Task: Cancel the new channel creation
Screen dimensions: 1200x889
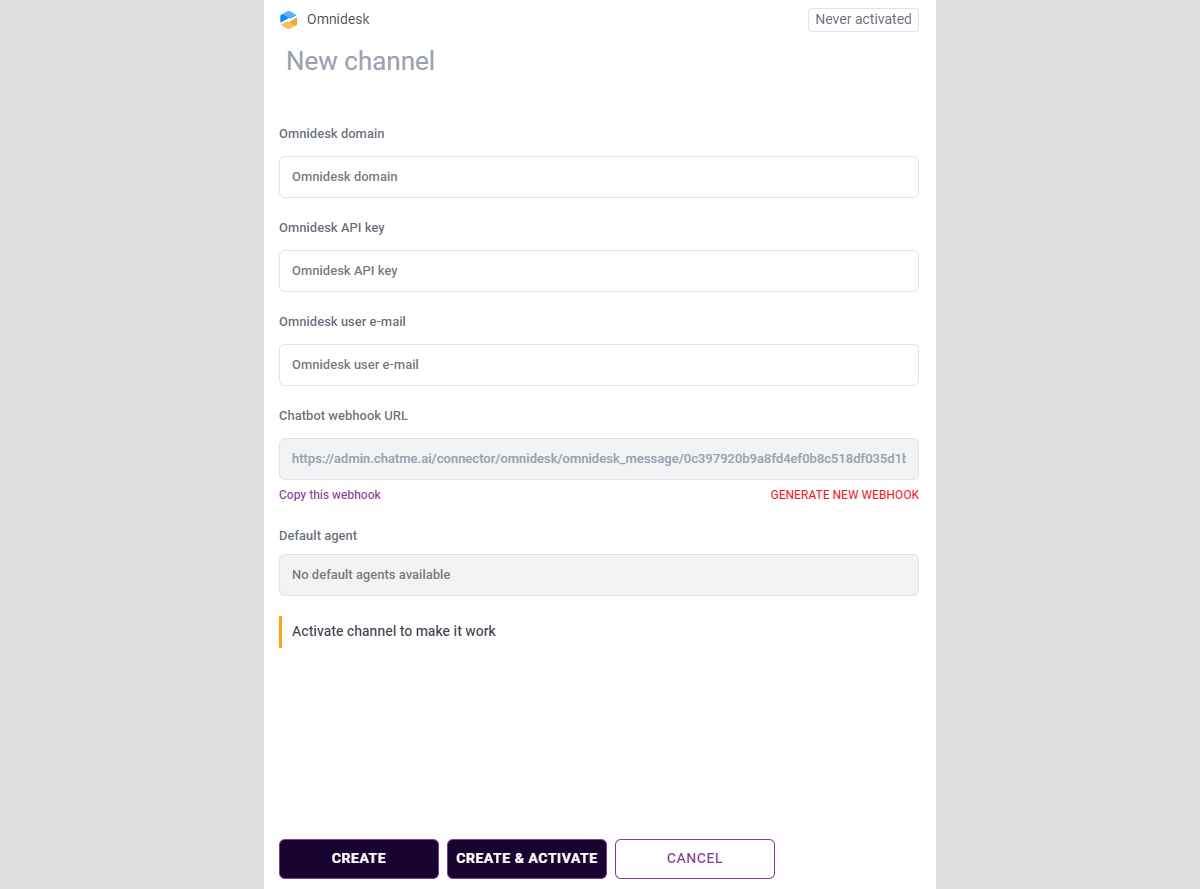Action: coord(694,858)
